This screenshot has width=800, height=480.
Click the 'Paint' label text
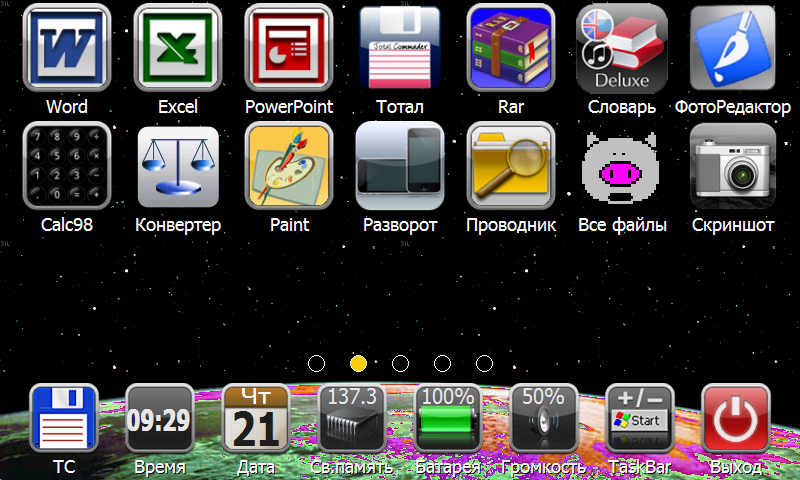pyautogui.click(x=289, y=225)
